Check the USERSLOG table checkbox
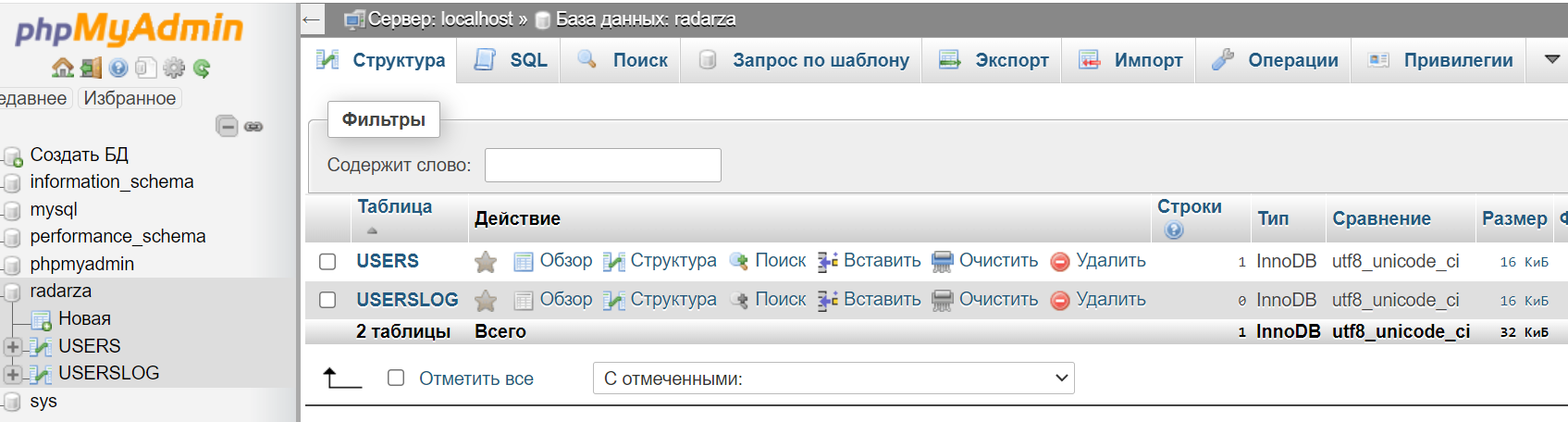 [327, 300]
